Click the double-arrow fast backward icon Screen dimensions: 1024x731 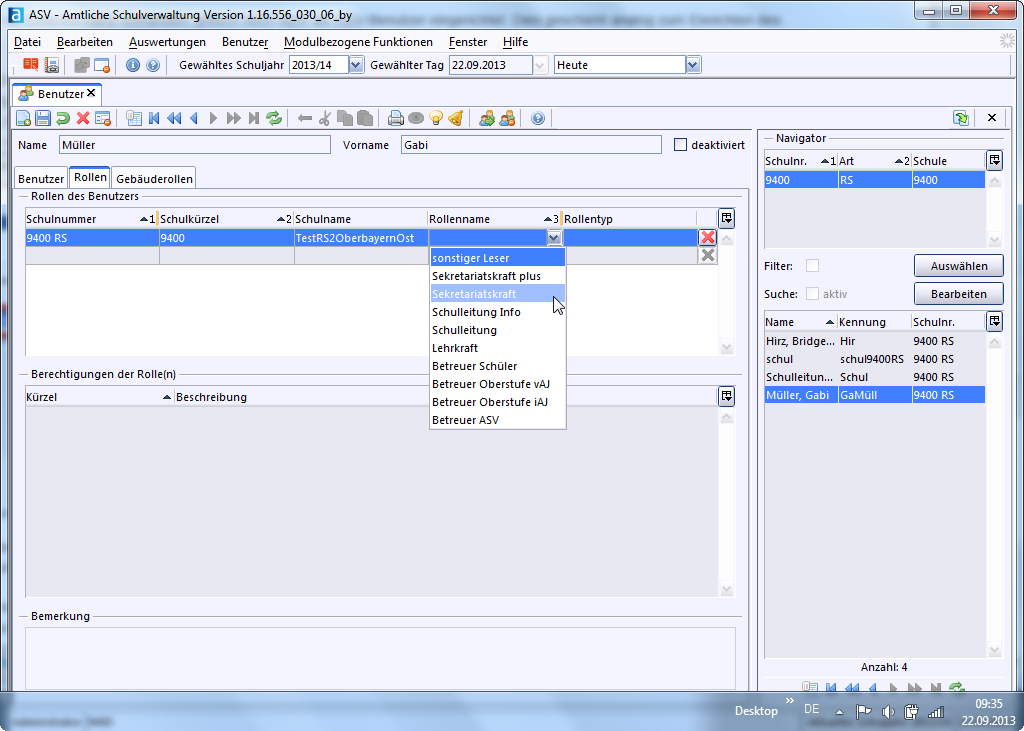pyautogui.click(x=174, y=118)
